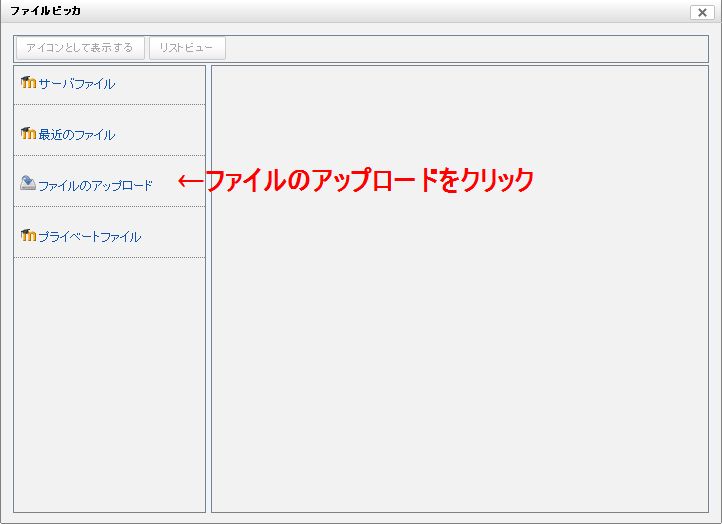Click the red ファイルのアップロードをクリック annotation text
The width and height of the screenshot is (722, 524).
click(x=368, y=180)
